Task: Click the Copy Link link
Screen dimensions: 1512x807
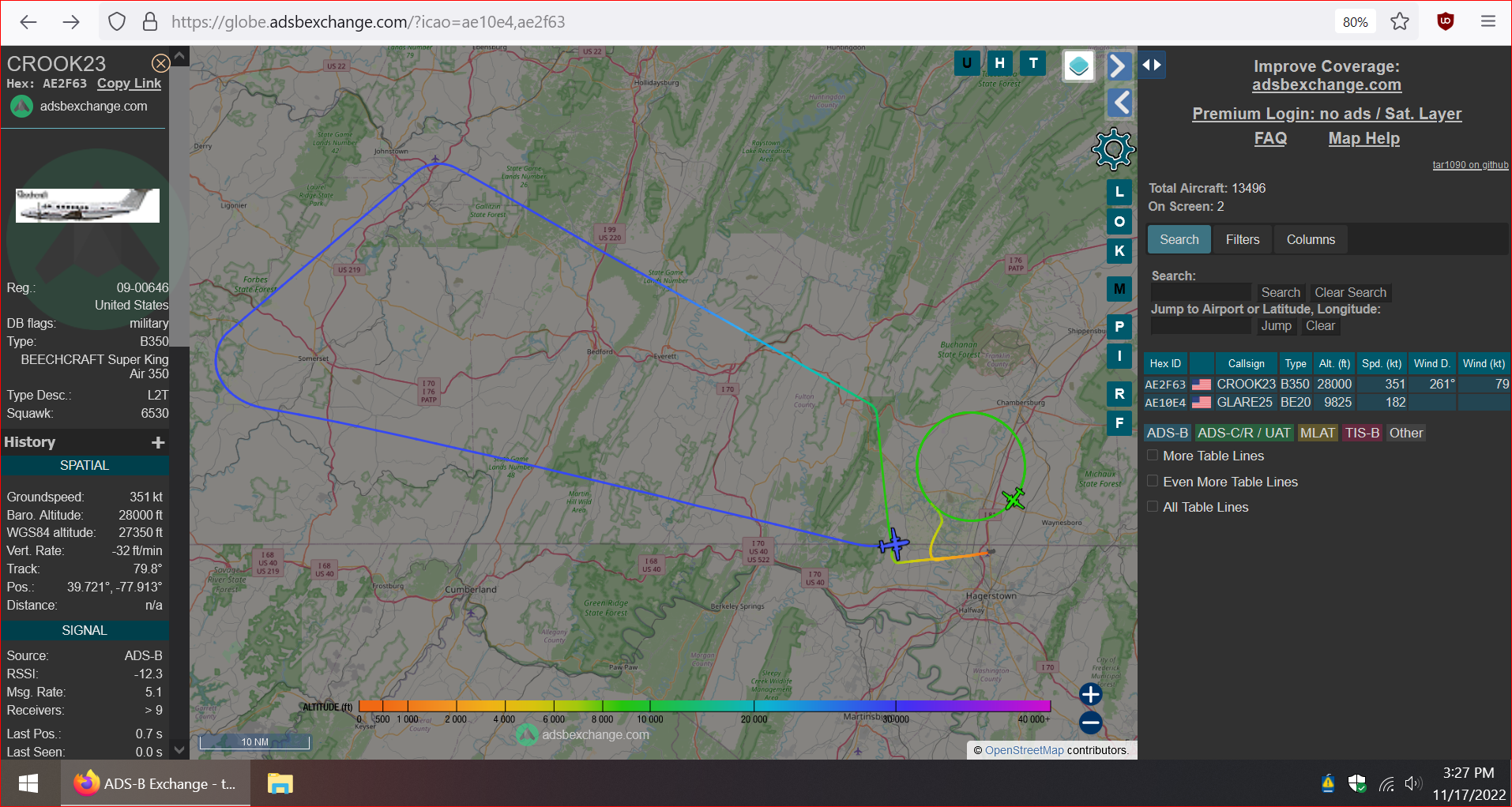Action: click(129, 83)
